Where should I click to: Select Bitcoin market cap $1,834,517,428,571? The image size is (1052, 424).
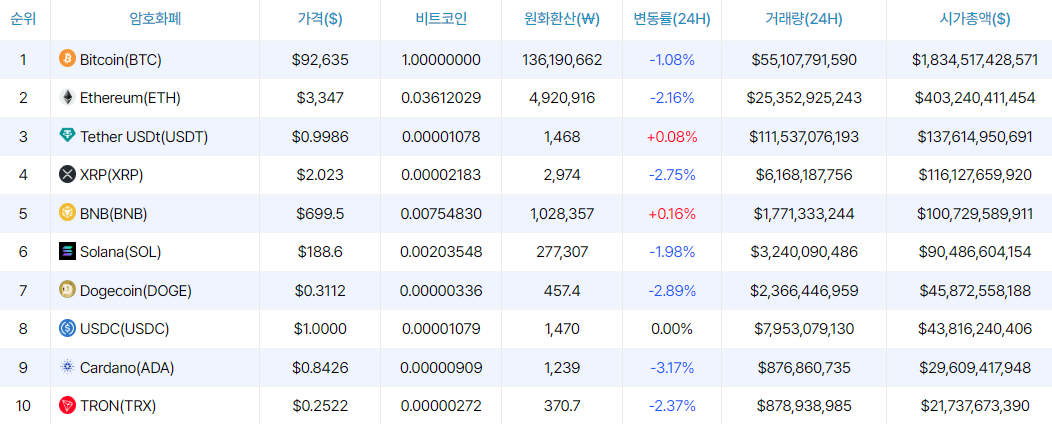[975, 60]
